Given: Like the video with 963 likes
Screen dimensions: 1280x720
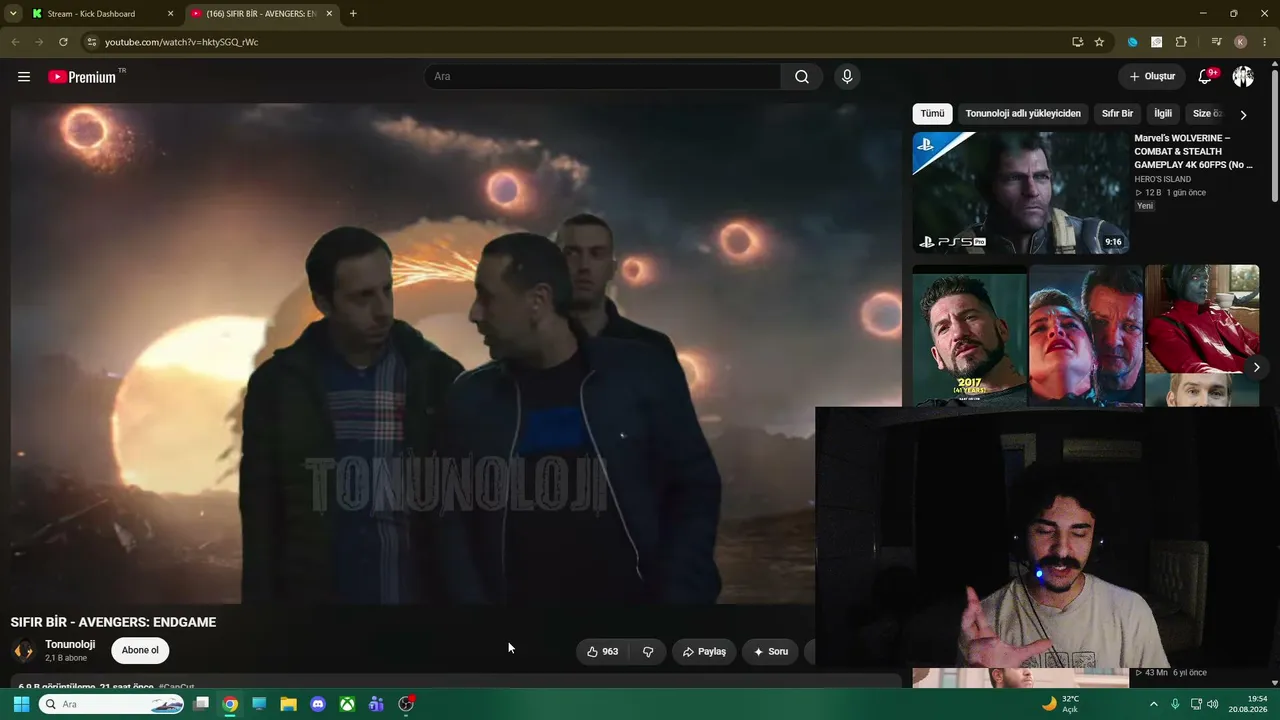Looking at the screenshot, I should [x=603, y=652].
